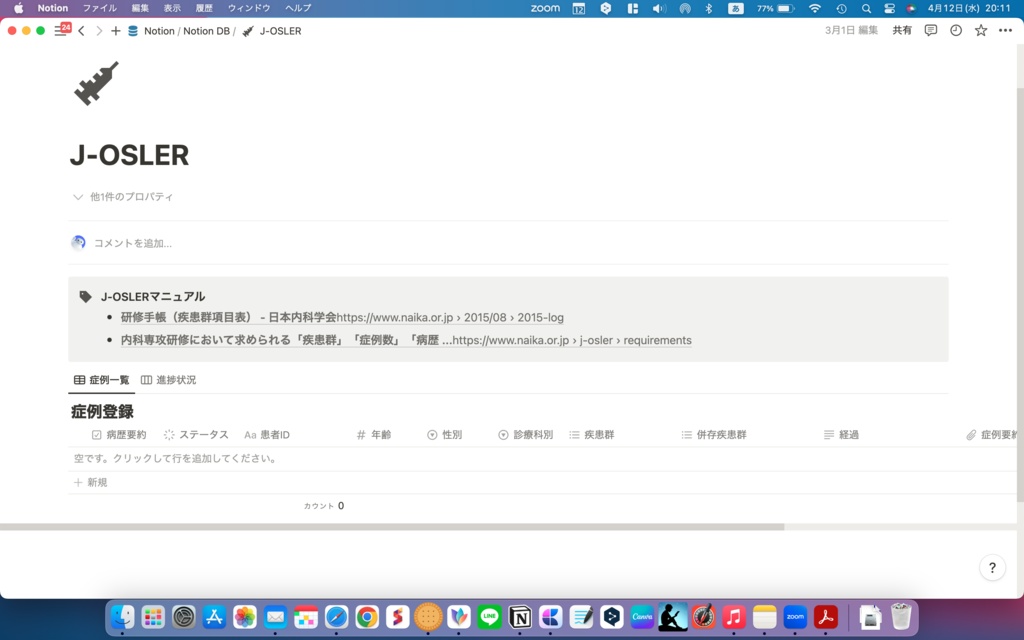Favorite this page with star icon

pyautogui.click(x=981, y=31)
